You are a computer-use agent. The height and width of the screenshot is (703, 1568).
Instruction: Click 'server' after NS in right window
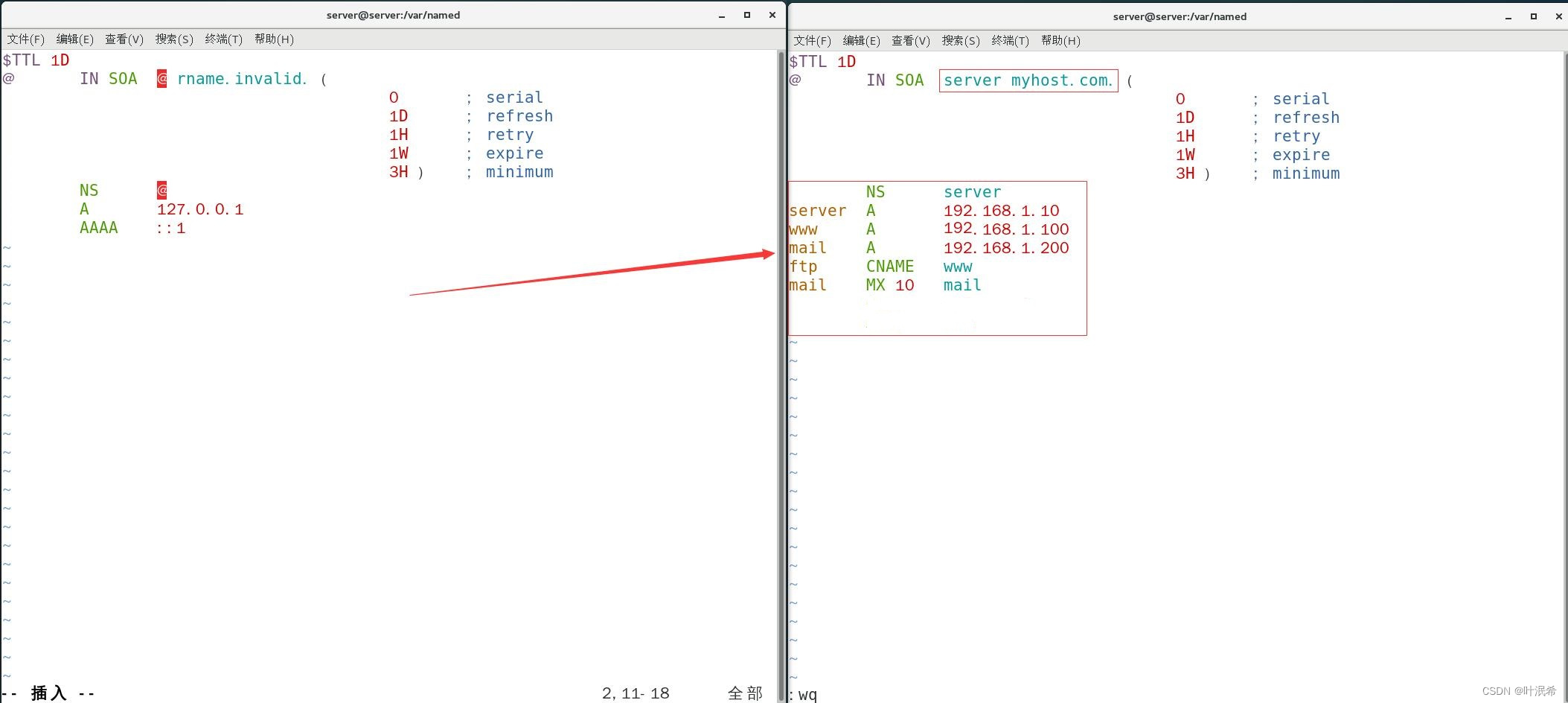click(972, 192)
